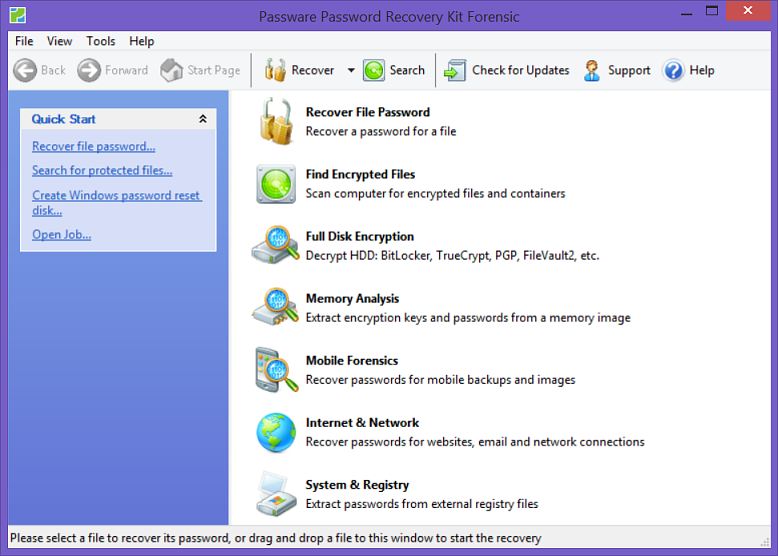Click the Recover File Password padlock icon
Viewport: 778px width, 556px height.
[276, 122]
